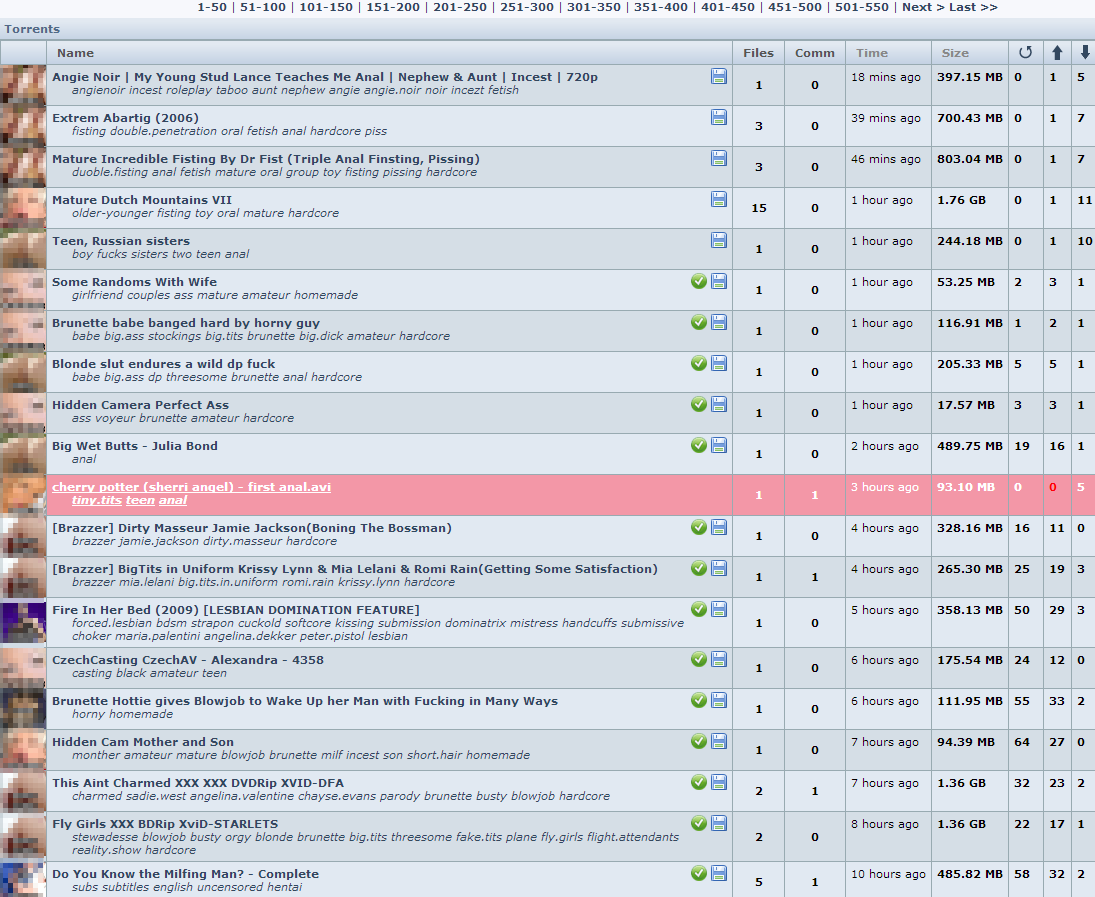Open the Fly Girls XXX BDRip XviD-STARLETS title
1095x897 pixels.
click(165, 824)
